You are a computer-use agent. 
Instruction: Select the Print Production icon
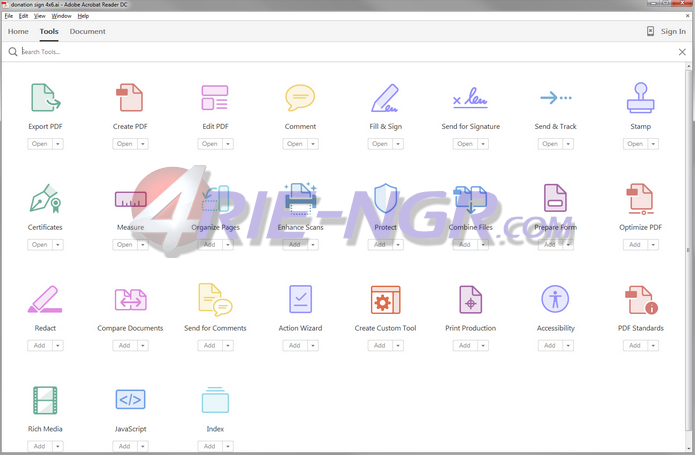pos(470,299)
